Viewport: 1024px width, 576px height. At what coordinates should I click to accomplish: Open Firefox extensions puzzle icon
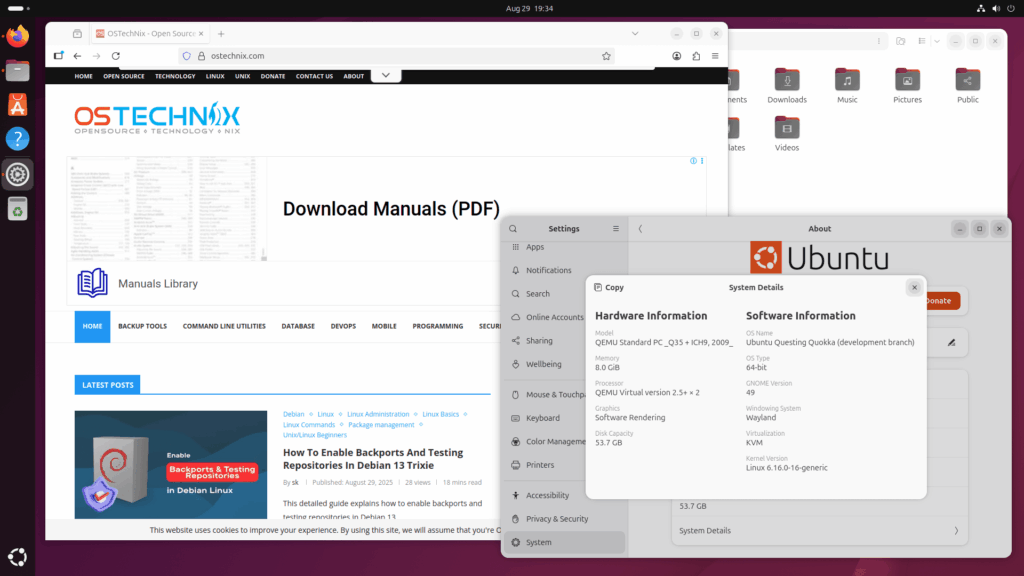click(696, 56)
